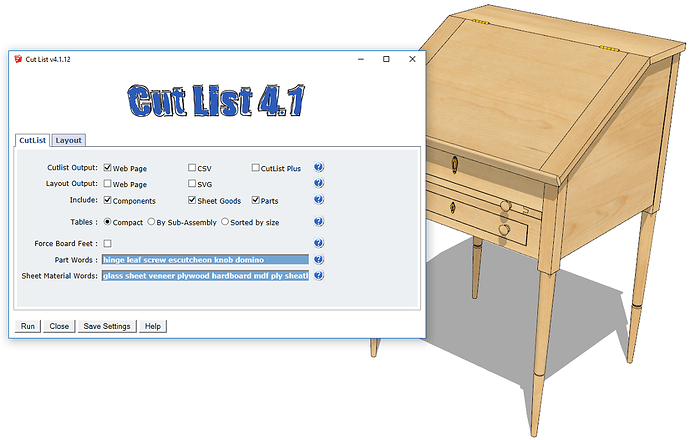Open help for the Layout Output row
Image resolution: width=690 pixels, height=440 pixels.
pos(319,183)
